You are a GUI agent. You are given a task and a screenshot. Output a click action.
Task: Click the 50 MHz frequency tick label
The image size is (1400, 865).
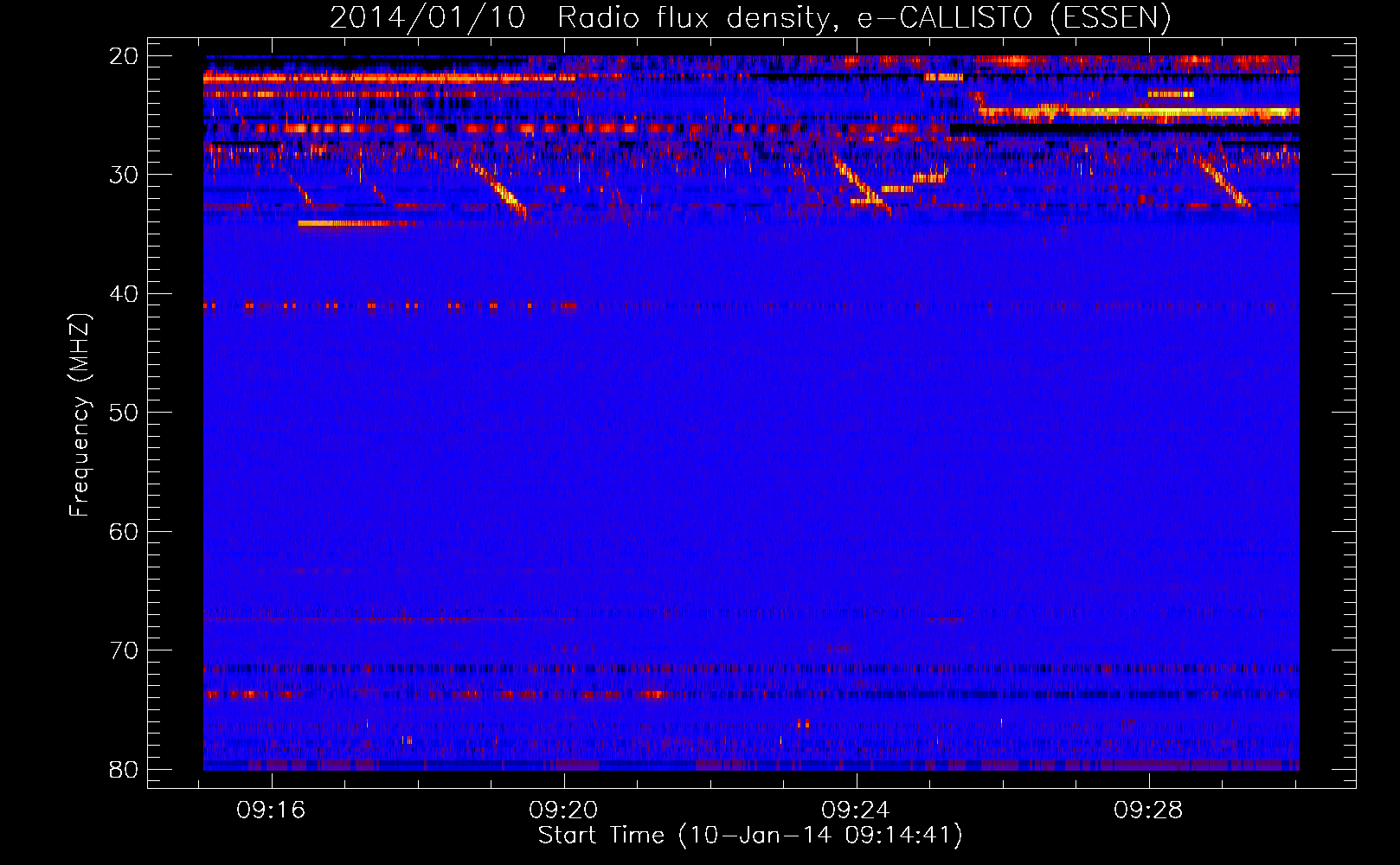(124, 413)
